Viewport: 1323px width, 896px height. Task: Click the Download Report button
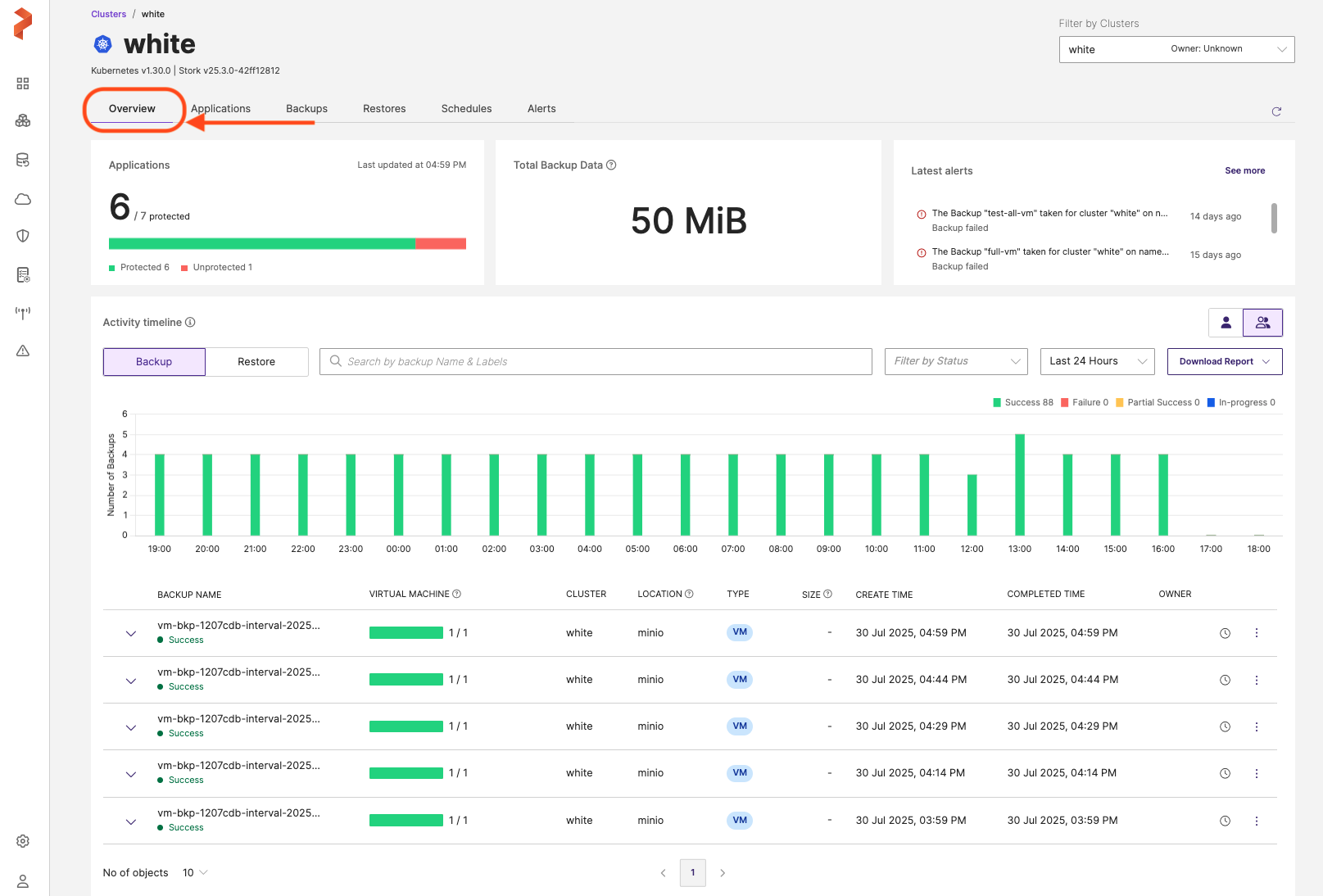(x=1224, y=361)
